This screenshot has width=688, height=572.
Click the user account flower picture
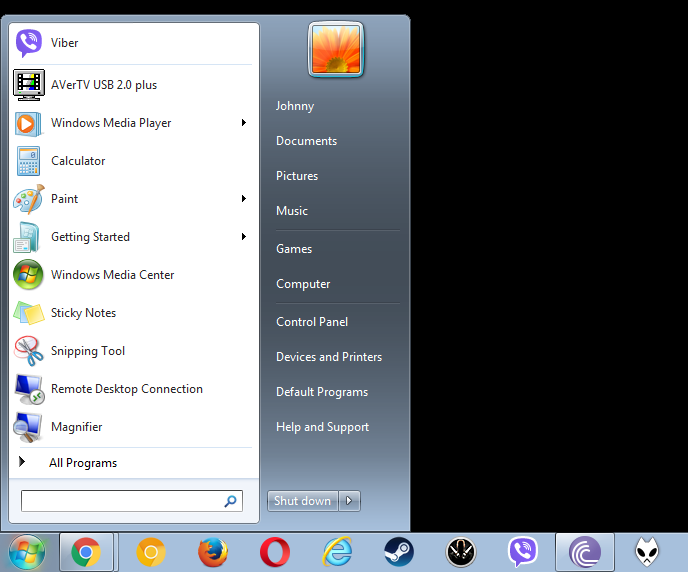pos(336,49)
